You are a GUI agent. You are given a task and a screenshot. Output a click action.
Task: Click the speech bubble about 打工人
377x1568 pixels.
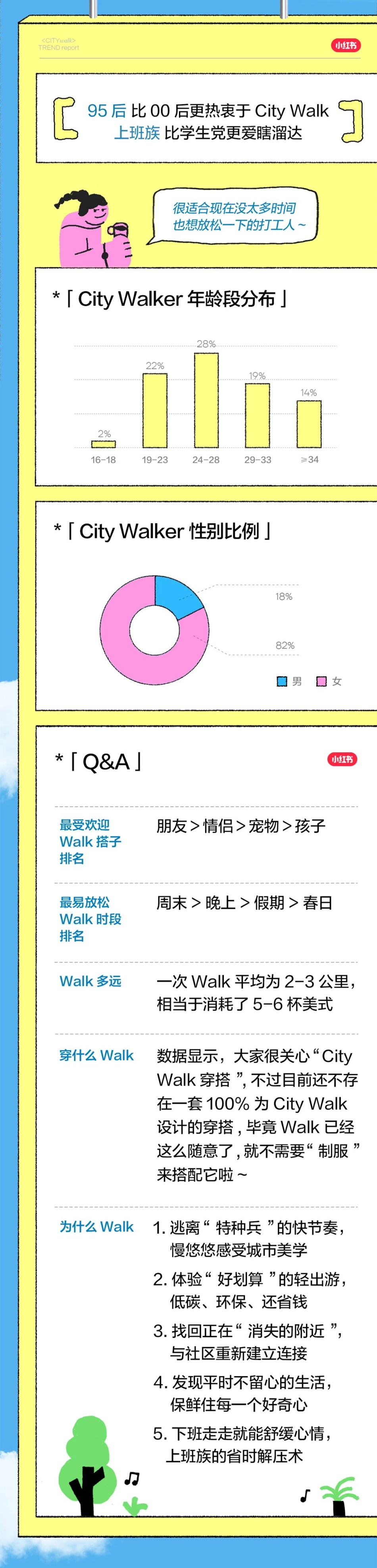[237, 217]
